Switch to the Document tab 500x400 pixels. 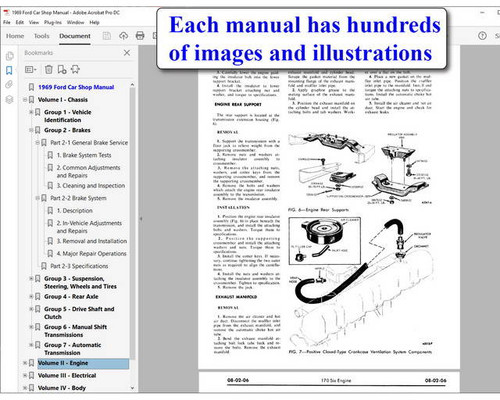(x=75, y=36)
